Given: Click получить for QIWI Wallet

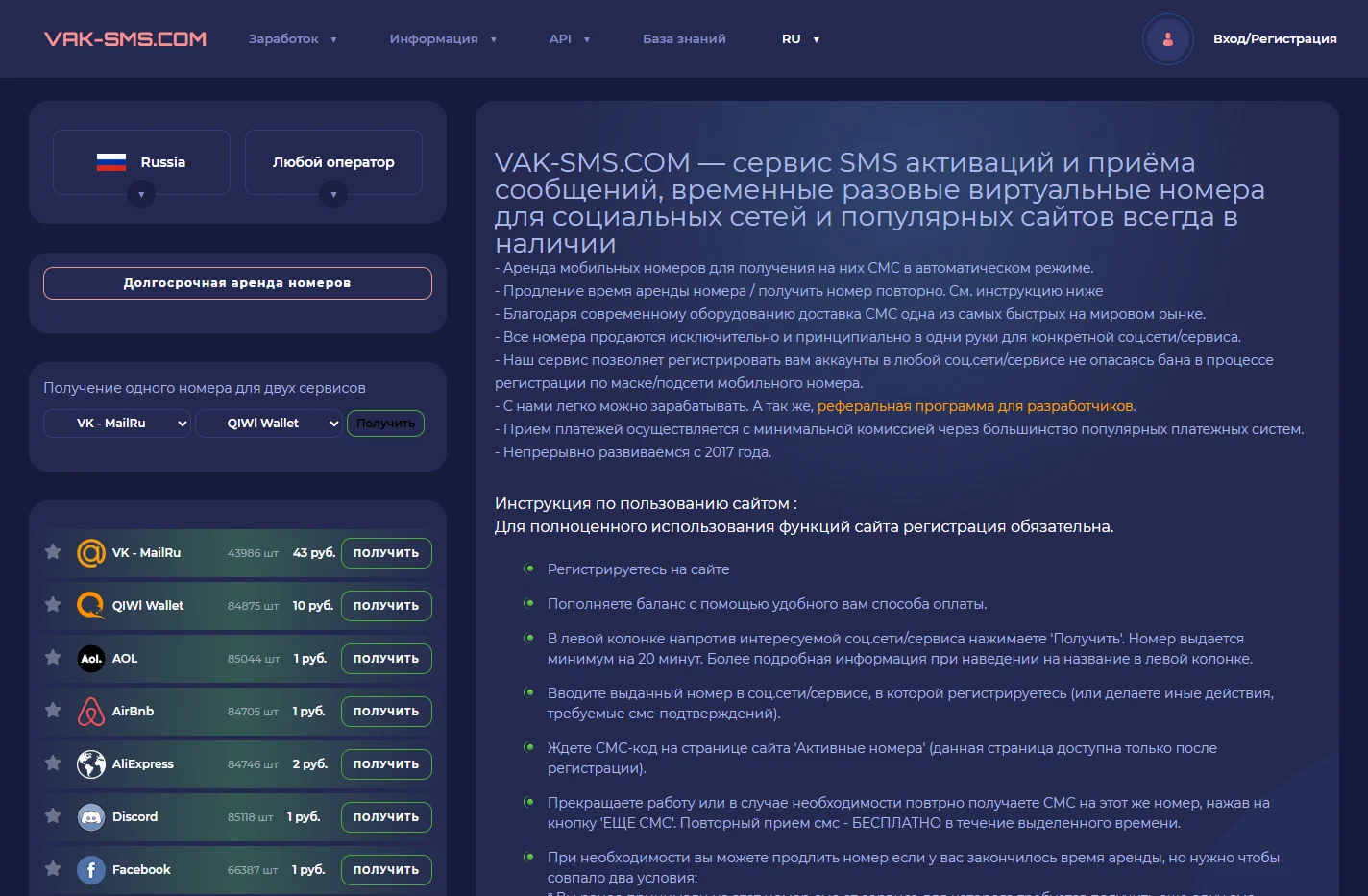Looking at the screenshot, I should click(x=386, y=606).
